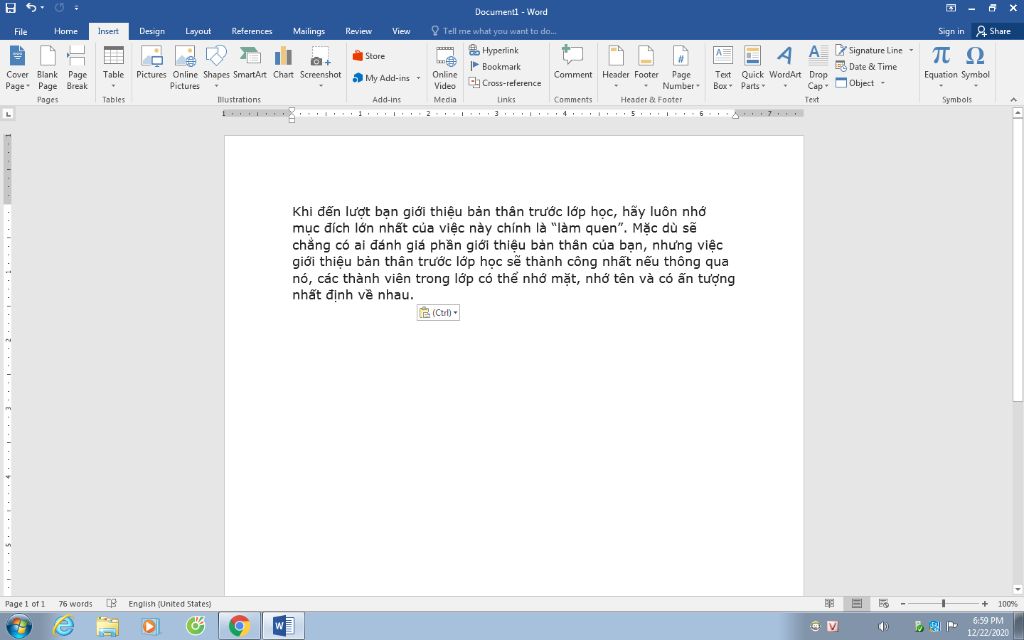Viewport: 1024px width, 640px height.
Task: Open Online Pictures search
Action: [x=185, y=68]
